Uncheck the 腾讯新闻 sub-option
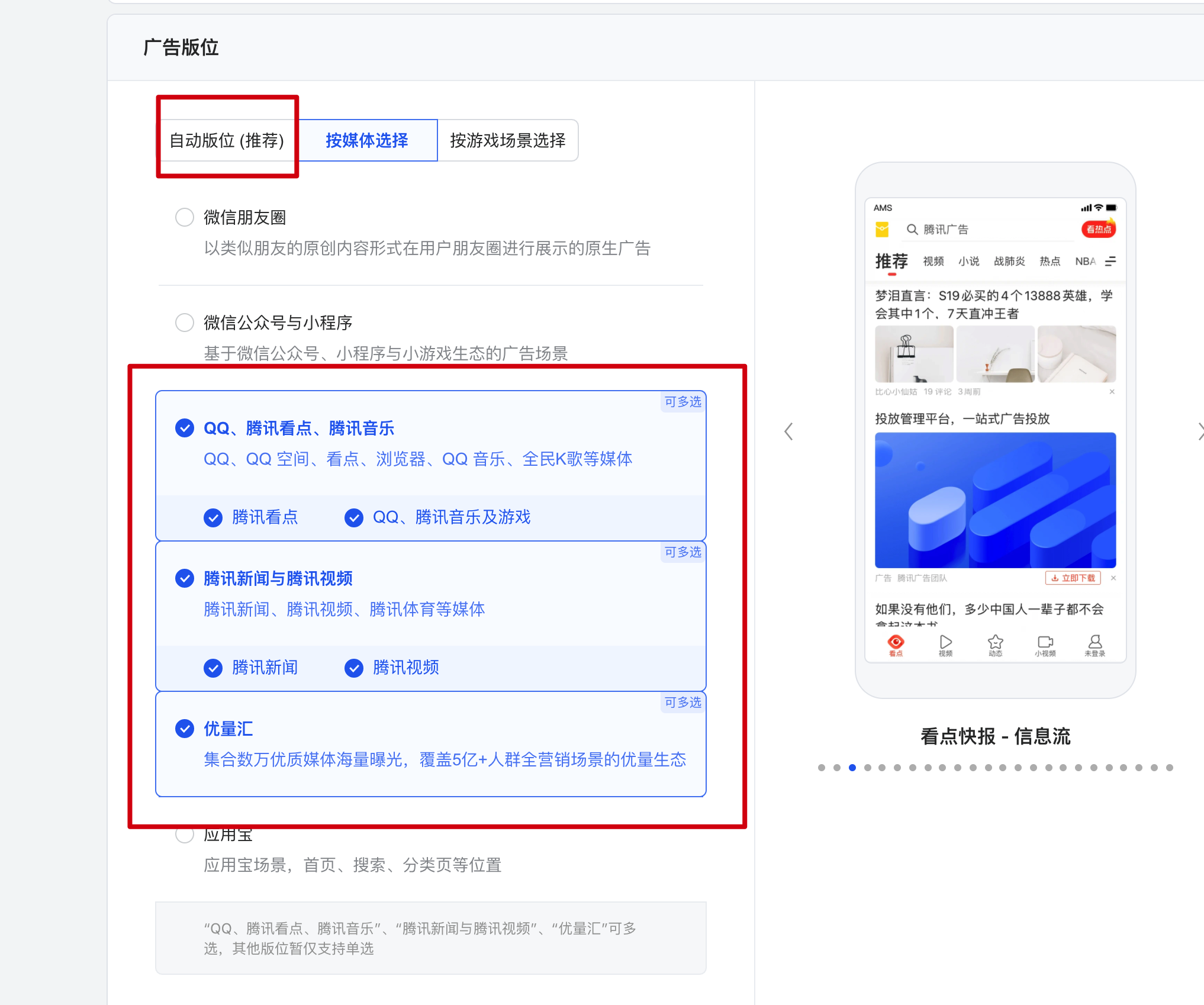The width and height of the screenshot is (1204, 1005). [x=213, y=668]
